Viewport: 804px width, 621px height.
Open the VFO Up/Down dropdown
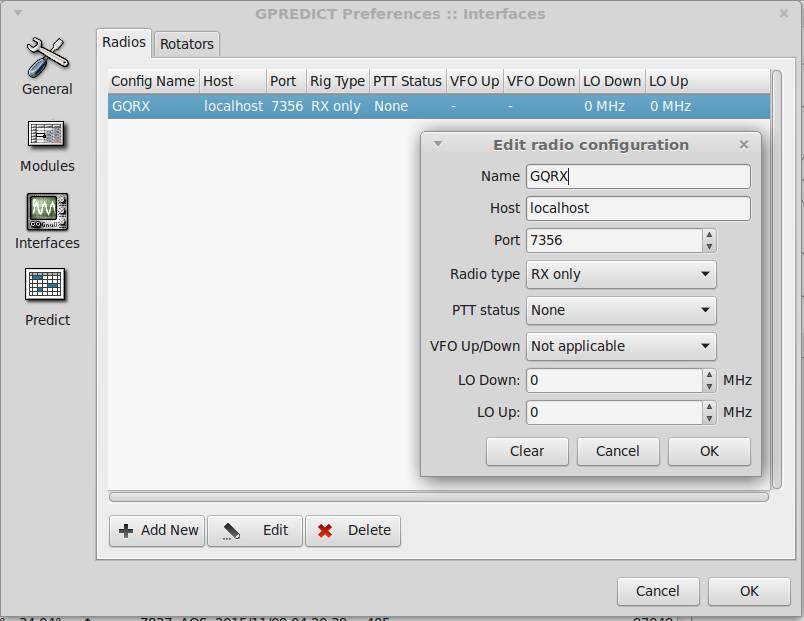621,346
